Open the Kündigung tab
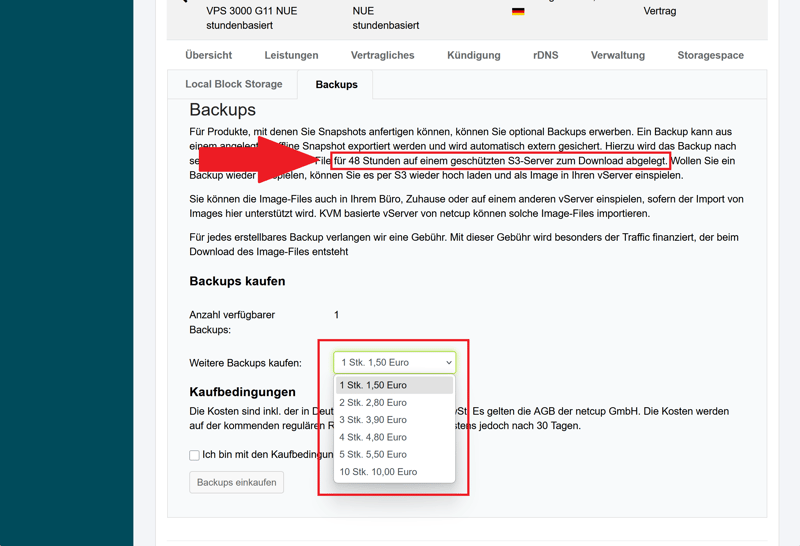The image size is (800, 546). pyautogui.click(x=473, y=55)
